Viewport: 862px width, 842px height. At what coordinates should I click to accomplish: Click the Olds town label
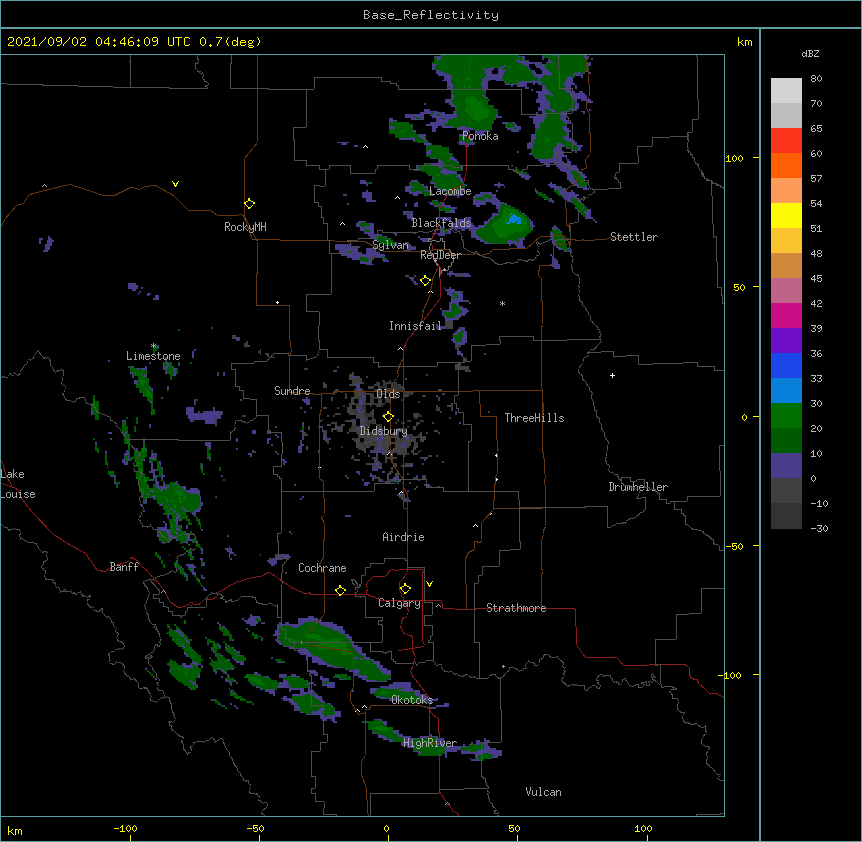[x=388, y=394]
